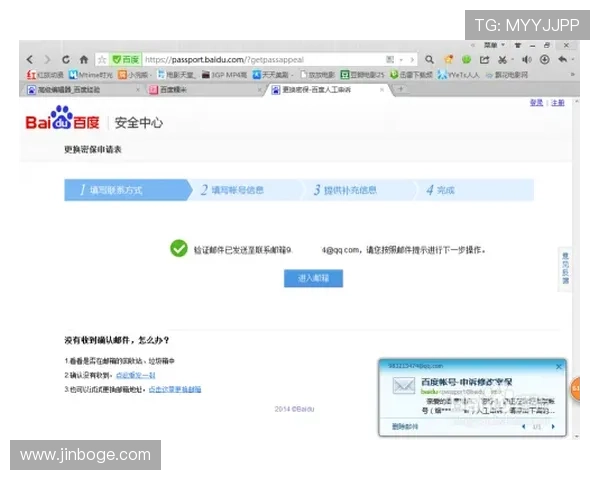
Task: Open the 红 red bookmark
Action: [x=45, y=75]
